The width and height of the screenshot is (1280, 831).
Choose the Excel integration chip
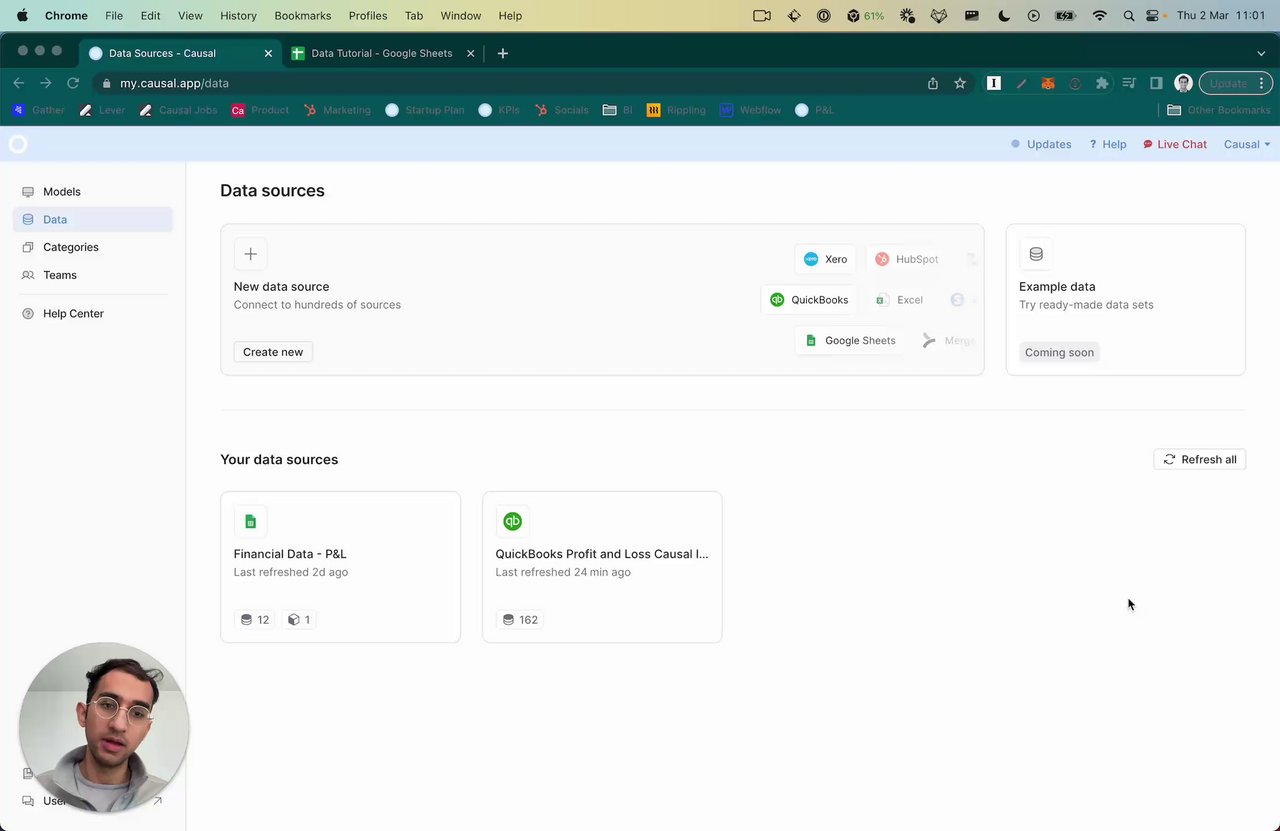899,300
